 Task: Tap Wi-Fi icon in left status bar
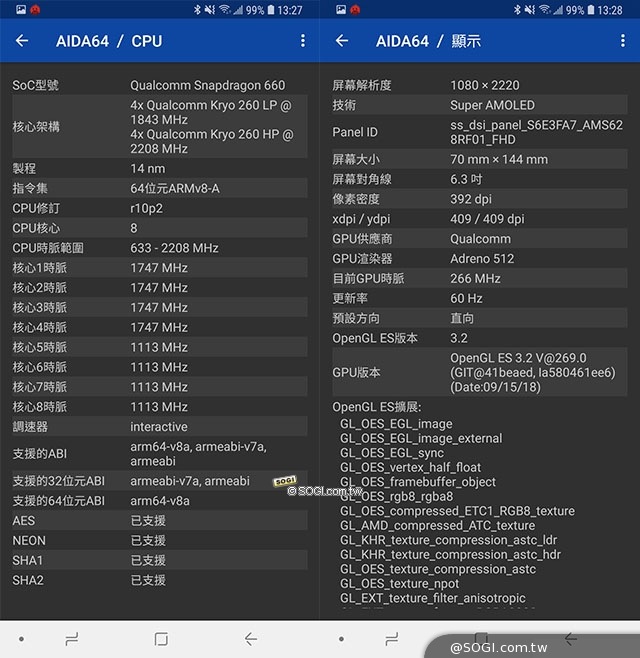pyautogui.click(x=225, y=9)
